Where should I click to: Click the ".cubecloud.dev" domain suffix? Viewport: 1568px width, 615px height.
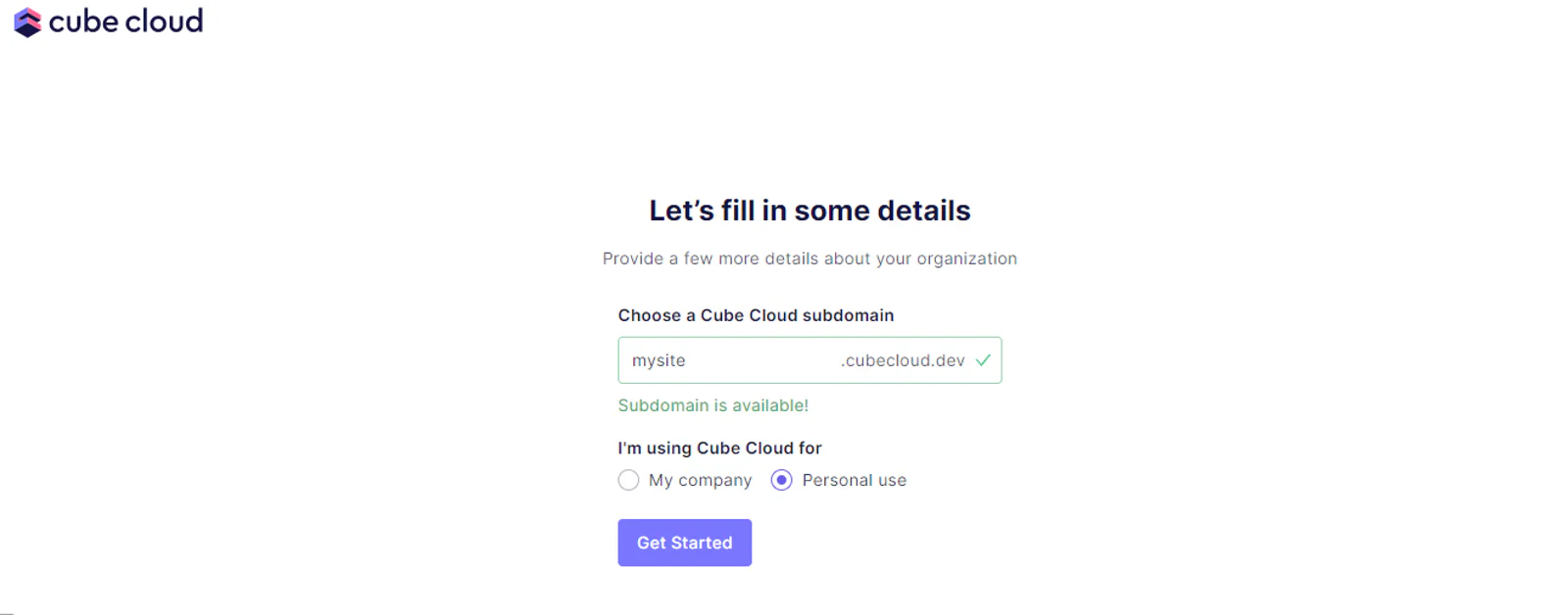902,360
